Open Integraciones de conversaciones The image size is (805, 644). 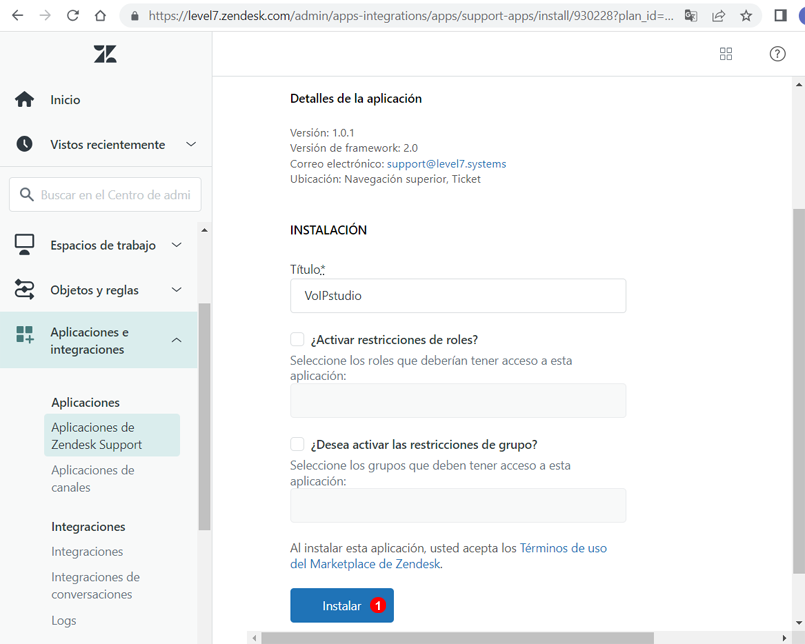(x=95, y=585)
